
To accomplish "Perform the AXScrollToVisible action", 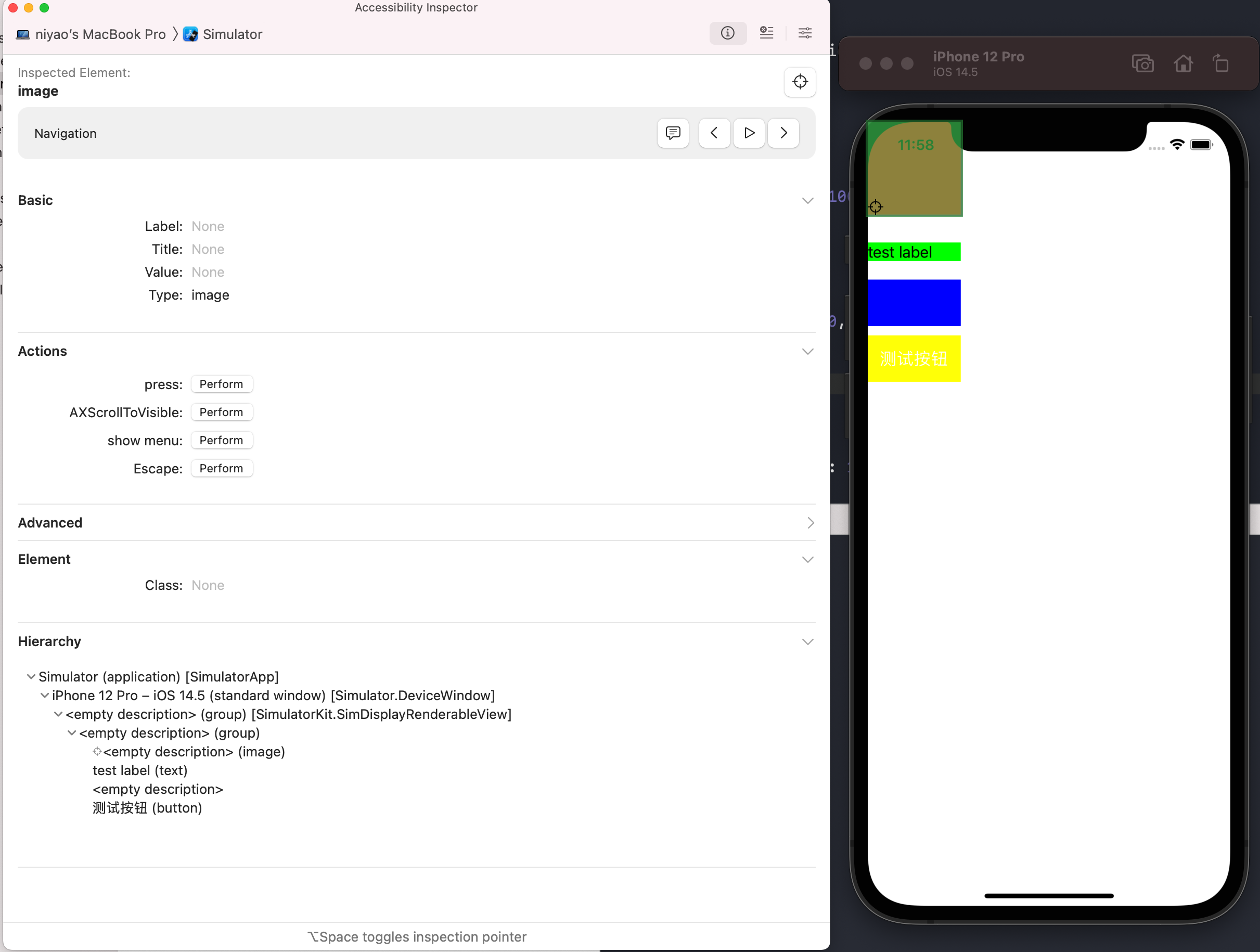I will [222, 413].
